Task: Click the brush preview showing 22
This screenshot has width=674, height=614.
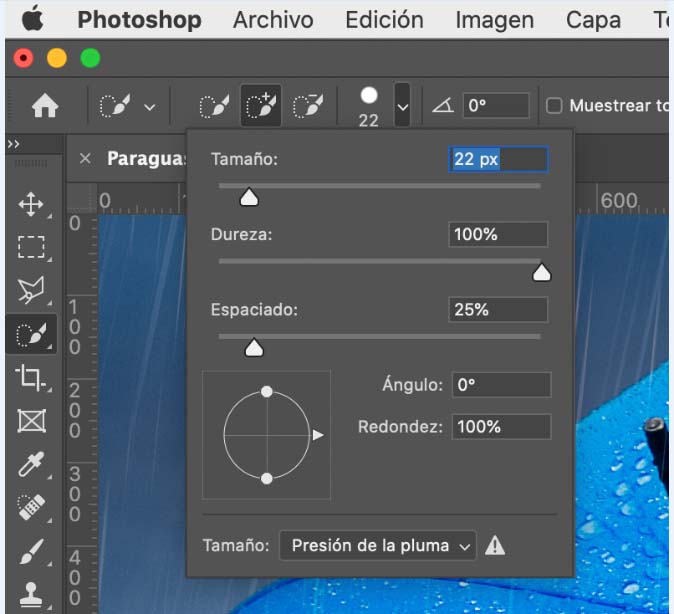Action: tap(369, 107)
